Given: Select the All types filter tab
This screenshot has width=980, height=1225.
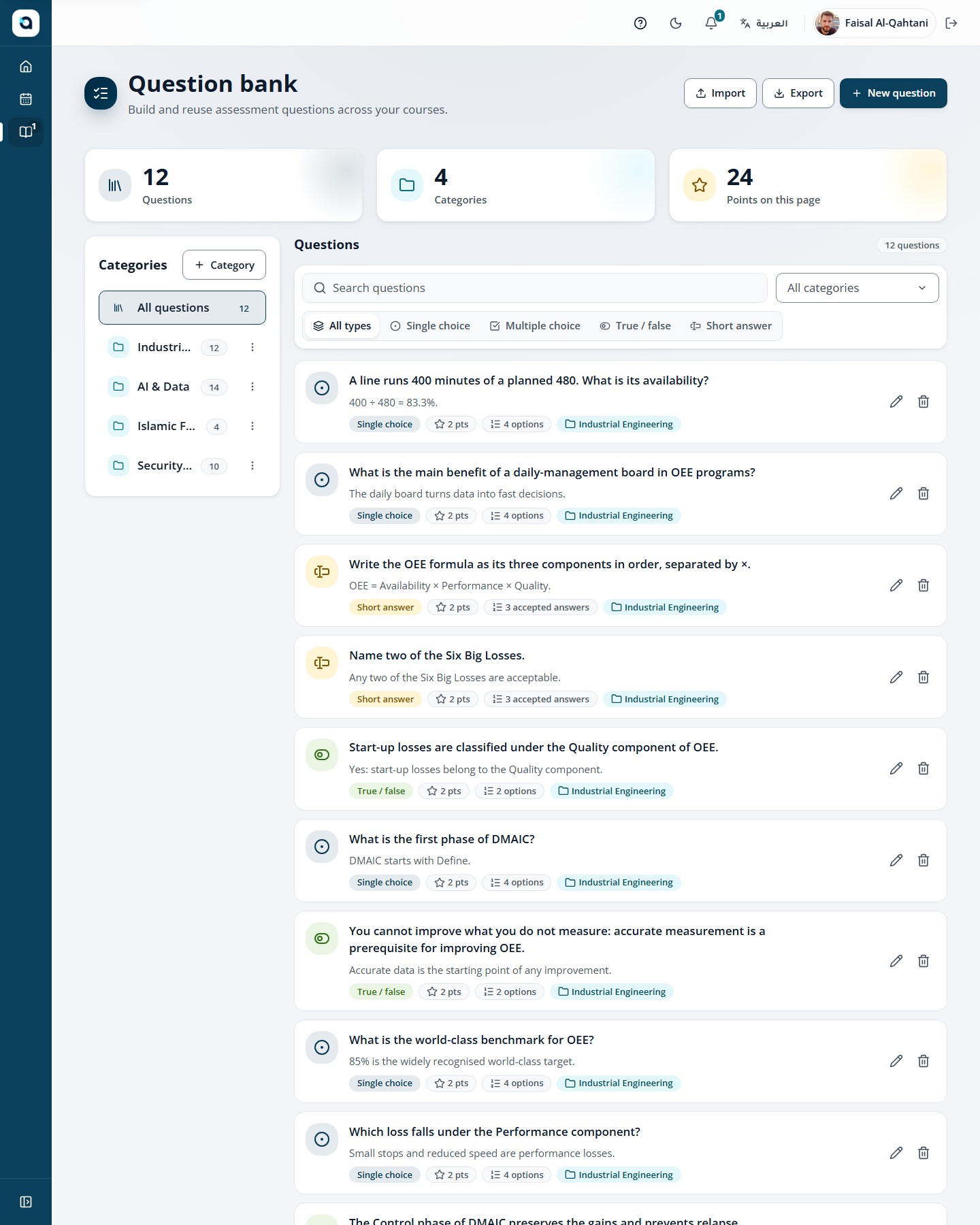Looking at the screenshot, I should [x=342, y=326].
